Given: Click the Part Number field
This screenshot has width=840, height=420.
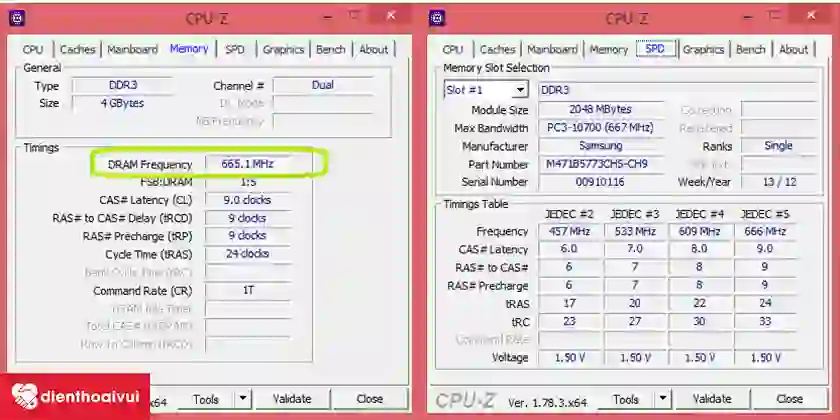Looking at the screenshot, I should (x=601, y=164).
